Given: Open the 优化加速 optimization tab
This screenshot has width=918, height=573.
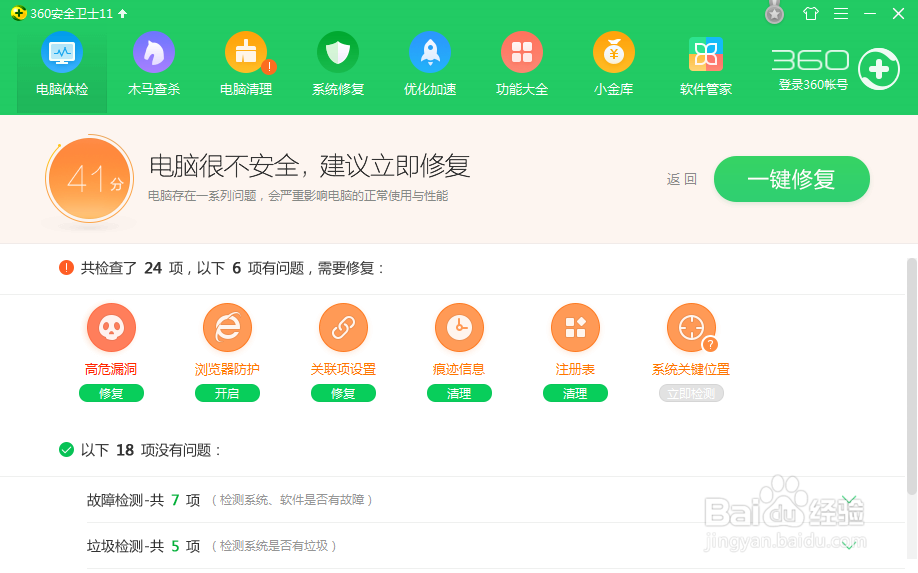Looking at the screenshot, I should click(x=430, y=66).
